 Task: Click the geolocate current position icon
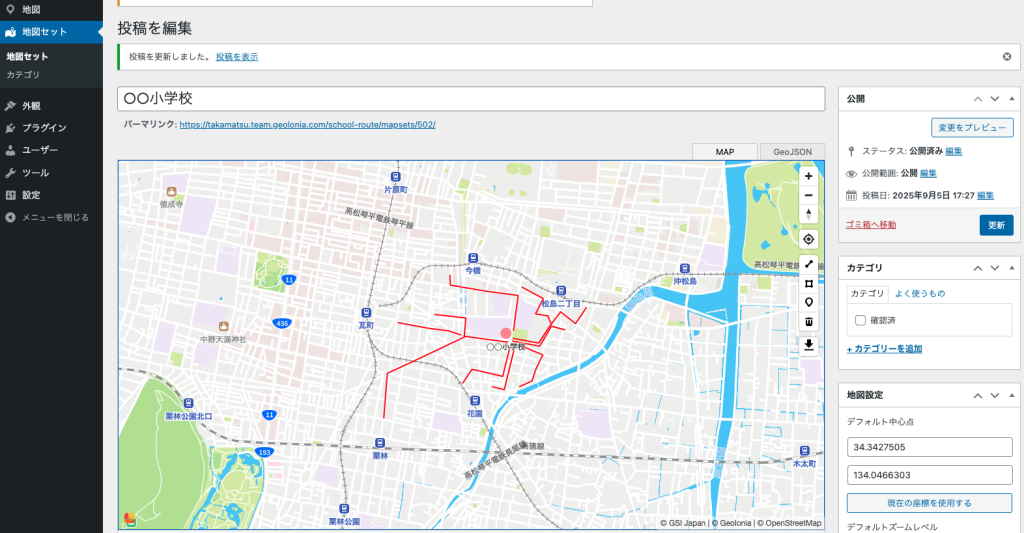808,239
